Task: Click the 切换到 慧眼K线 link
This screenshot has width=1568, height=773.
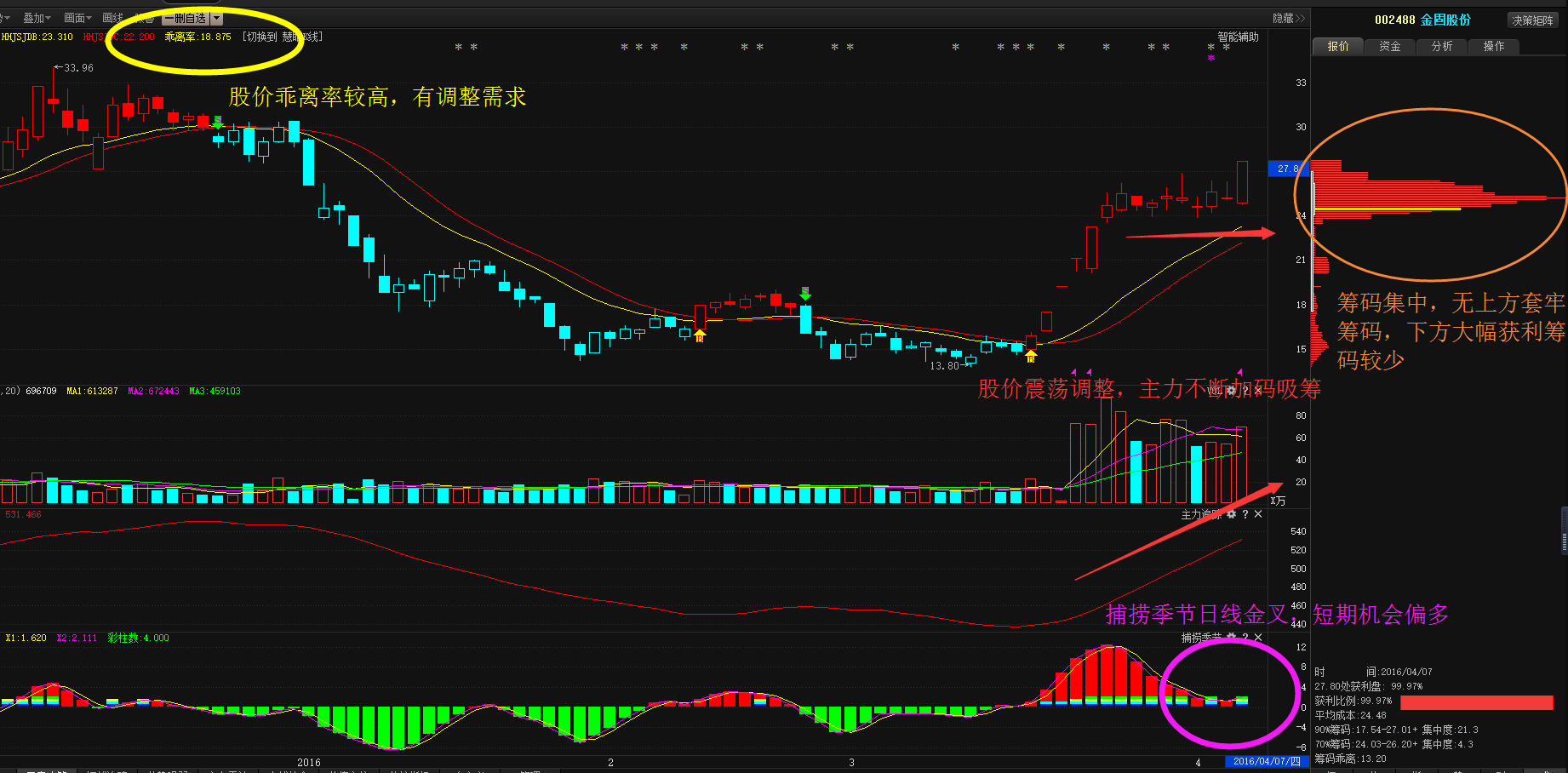Action: tap(283, 37)
